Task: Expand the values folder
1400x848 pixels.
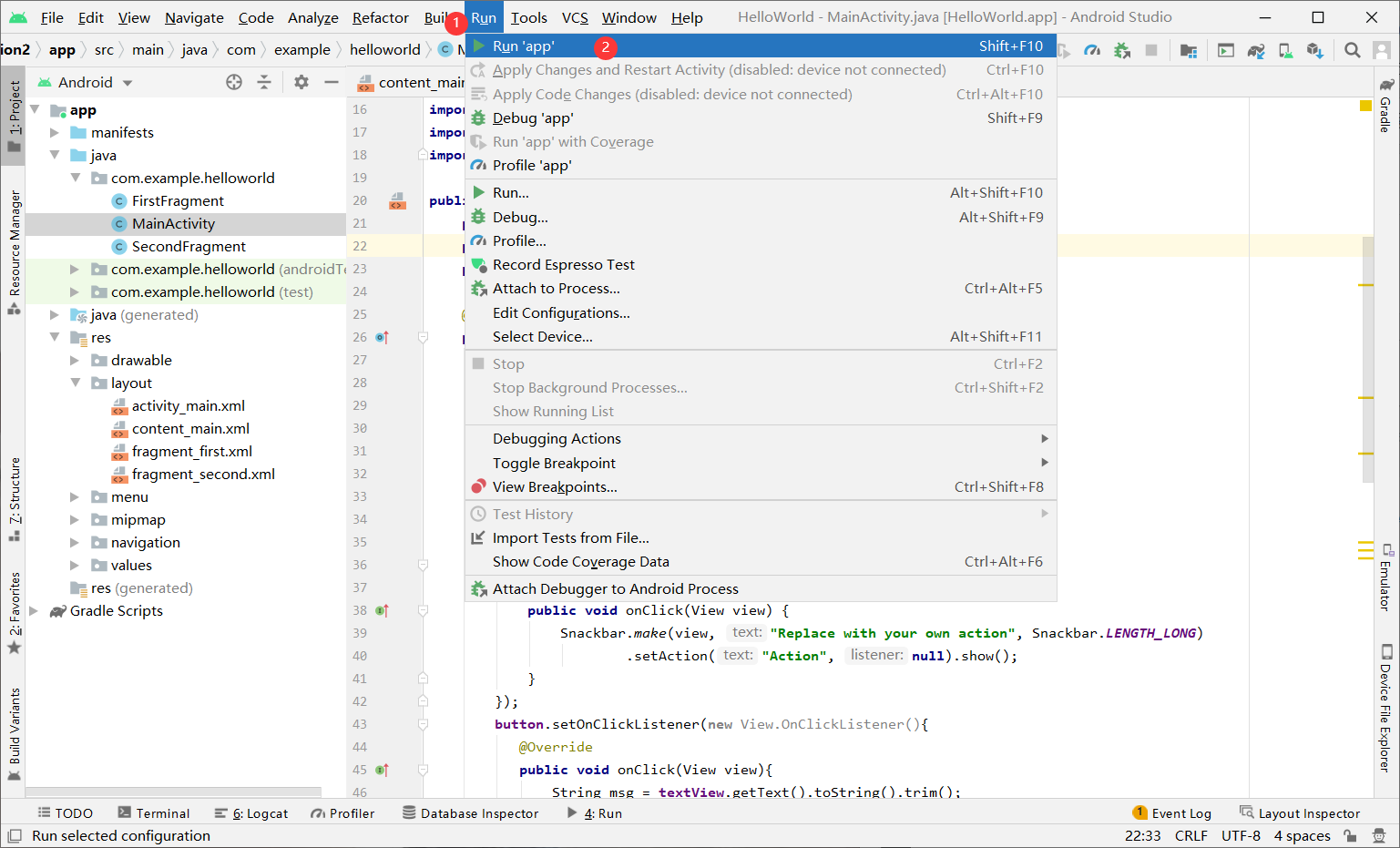Action: pos(75,565)
